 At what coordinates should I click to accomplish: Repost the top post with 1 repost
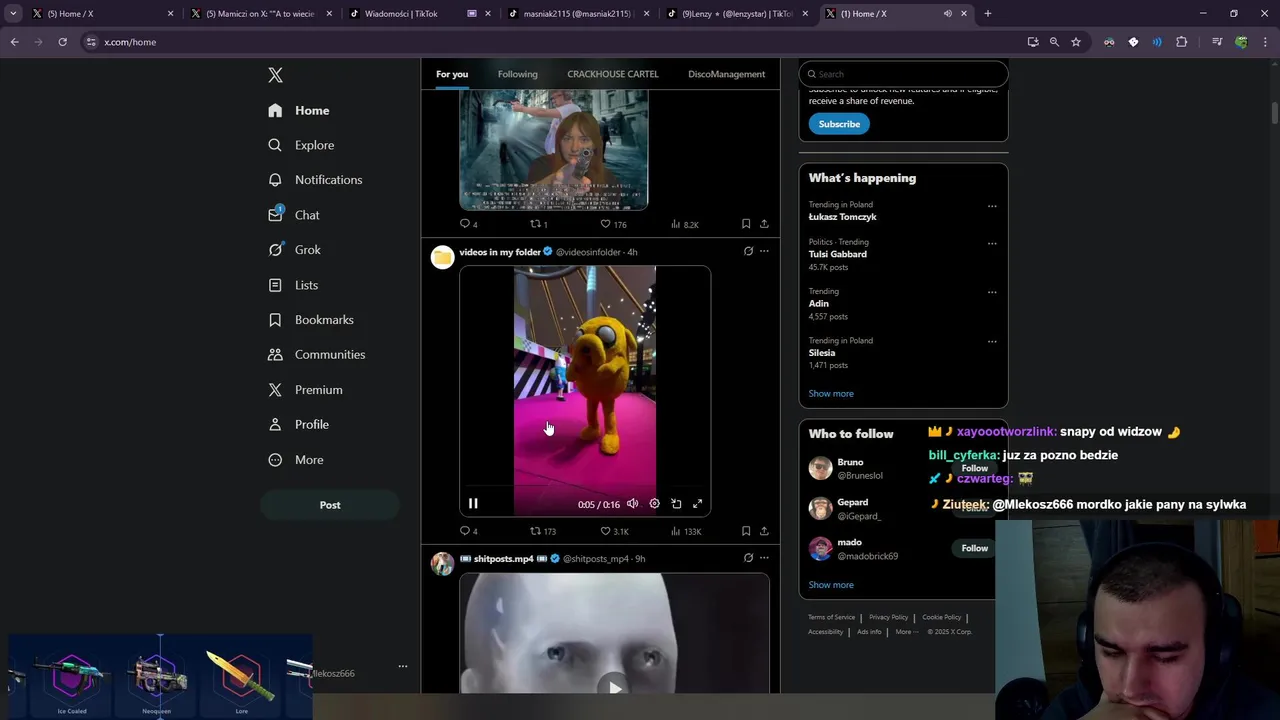tap(538, 224)
